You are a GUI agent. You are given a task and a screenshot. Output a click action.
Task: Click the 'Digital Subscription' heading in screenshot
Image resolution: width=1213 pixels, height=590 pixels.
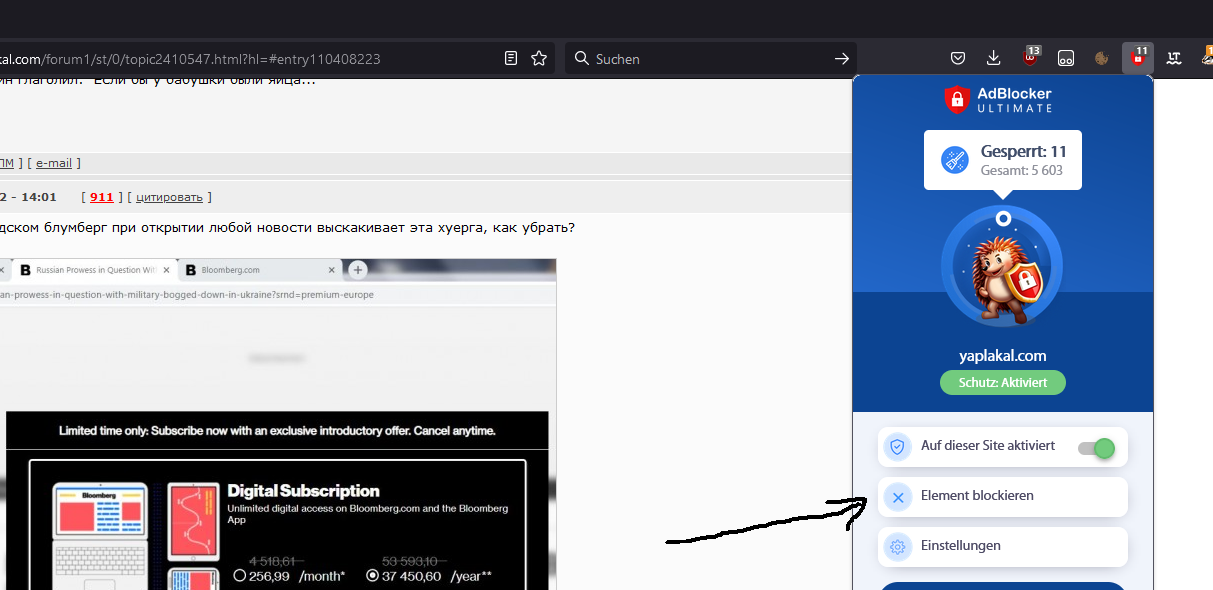coord(304,491)
